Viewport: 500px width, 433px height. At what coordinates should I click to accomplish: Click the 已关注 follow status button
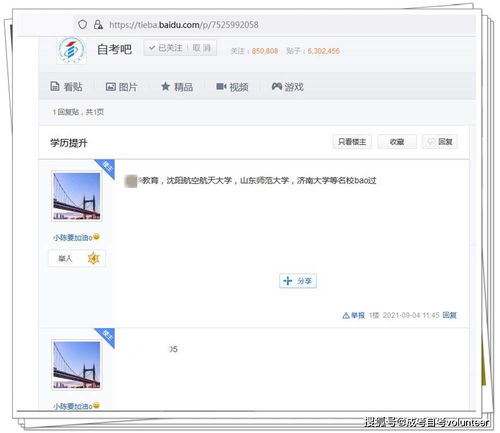coord(166,48)
